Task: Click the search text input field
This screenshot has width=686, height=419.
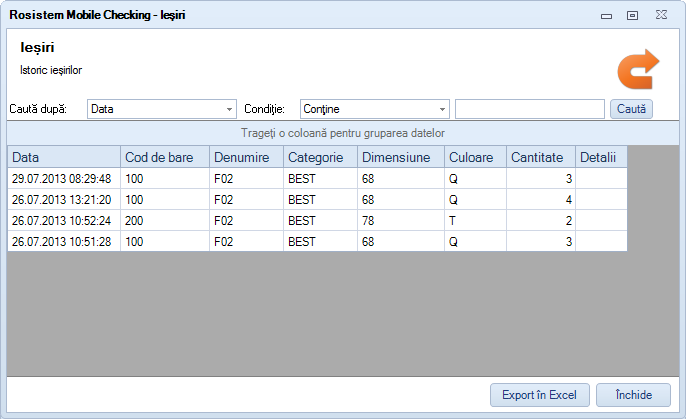Action: pyautogui.click(x=529, y=109)
